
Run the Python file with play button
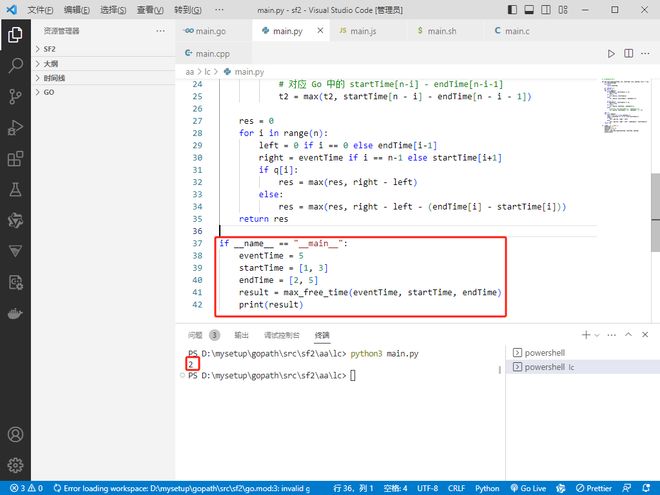click(612, 54)
